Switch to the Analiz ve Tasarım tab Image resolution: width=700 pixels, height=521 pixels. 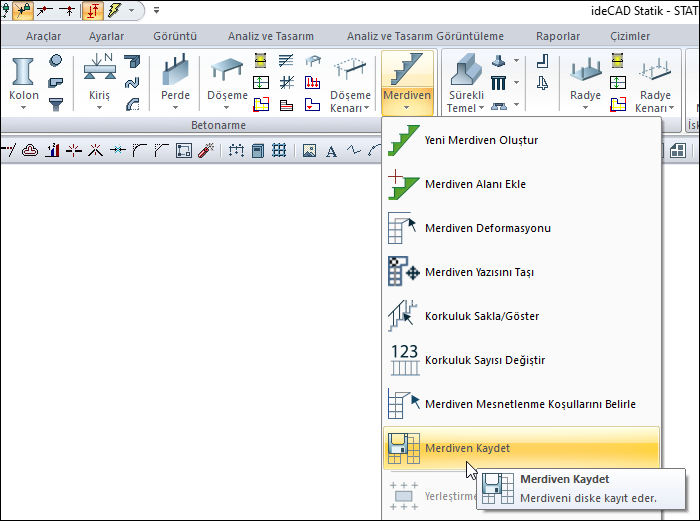(271, 36)
